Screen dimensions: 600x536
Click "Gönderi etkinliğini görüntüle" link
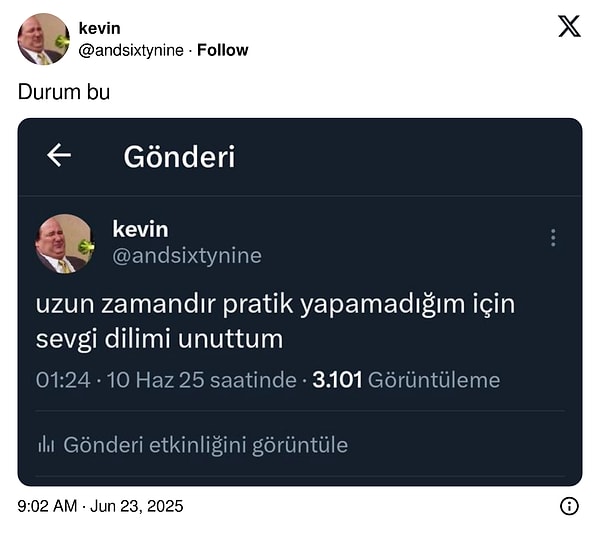pos(205,445)
